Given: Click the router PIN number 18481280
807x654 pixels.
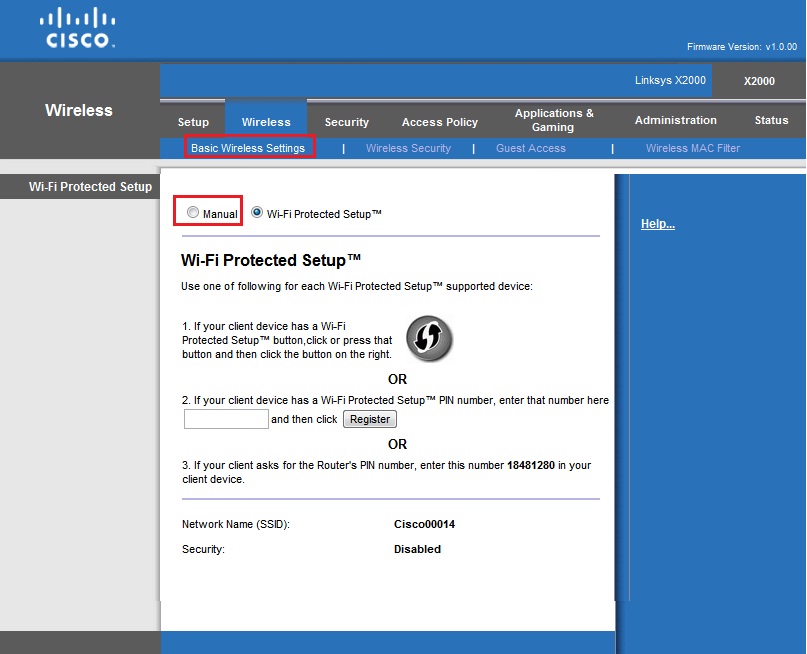Looking at the screenshot, I should (531, 465).
